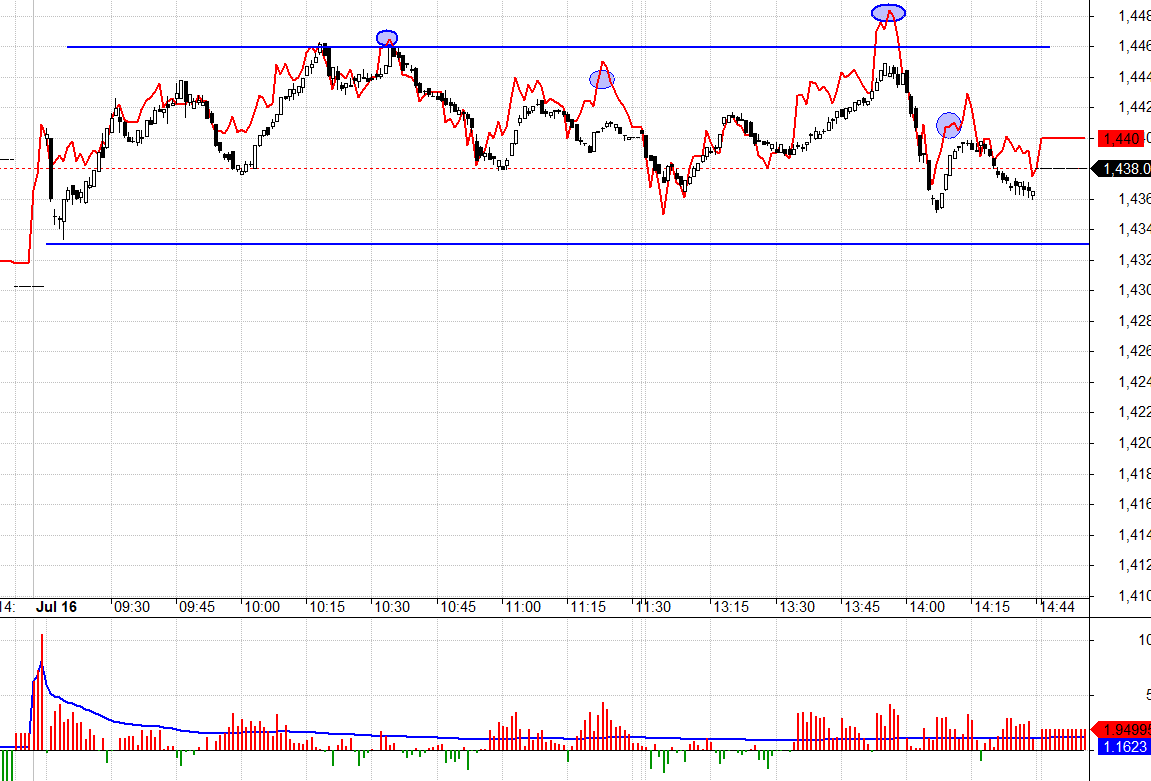
Task: Click the blue 1.1623 indicator value label
Action: point(1124,746)
